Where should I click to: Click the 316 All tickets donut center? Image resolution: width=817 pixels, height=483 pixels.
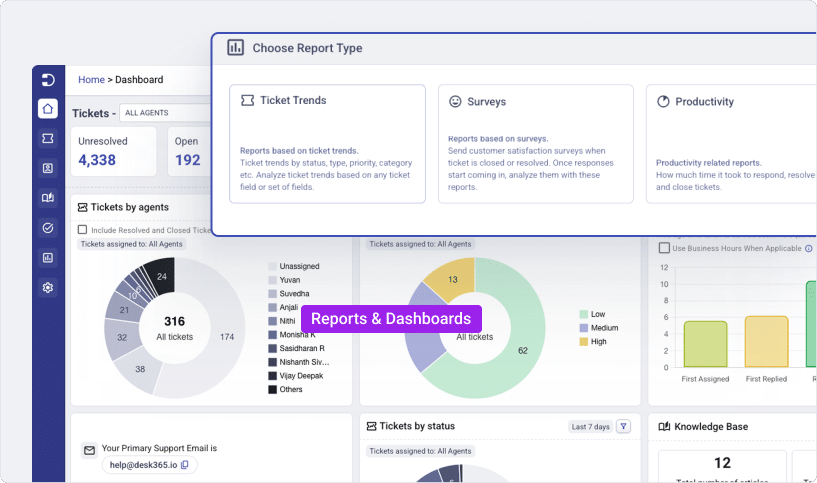(175, 328)
